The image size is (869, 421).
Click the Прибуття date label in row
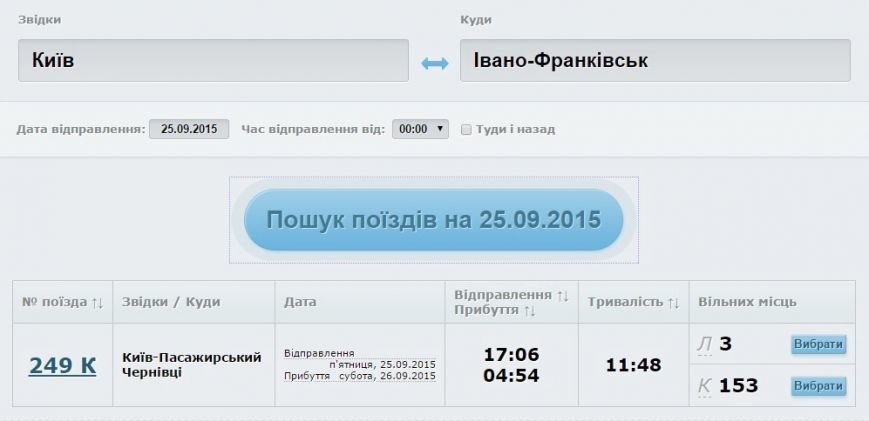tap(308, 376)
